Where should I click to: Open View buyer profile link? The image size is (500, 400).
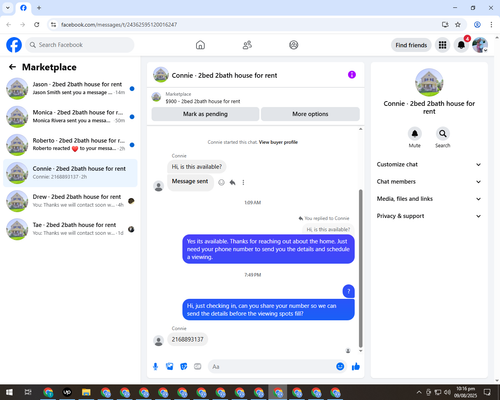278,142
